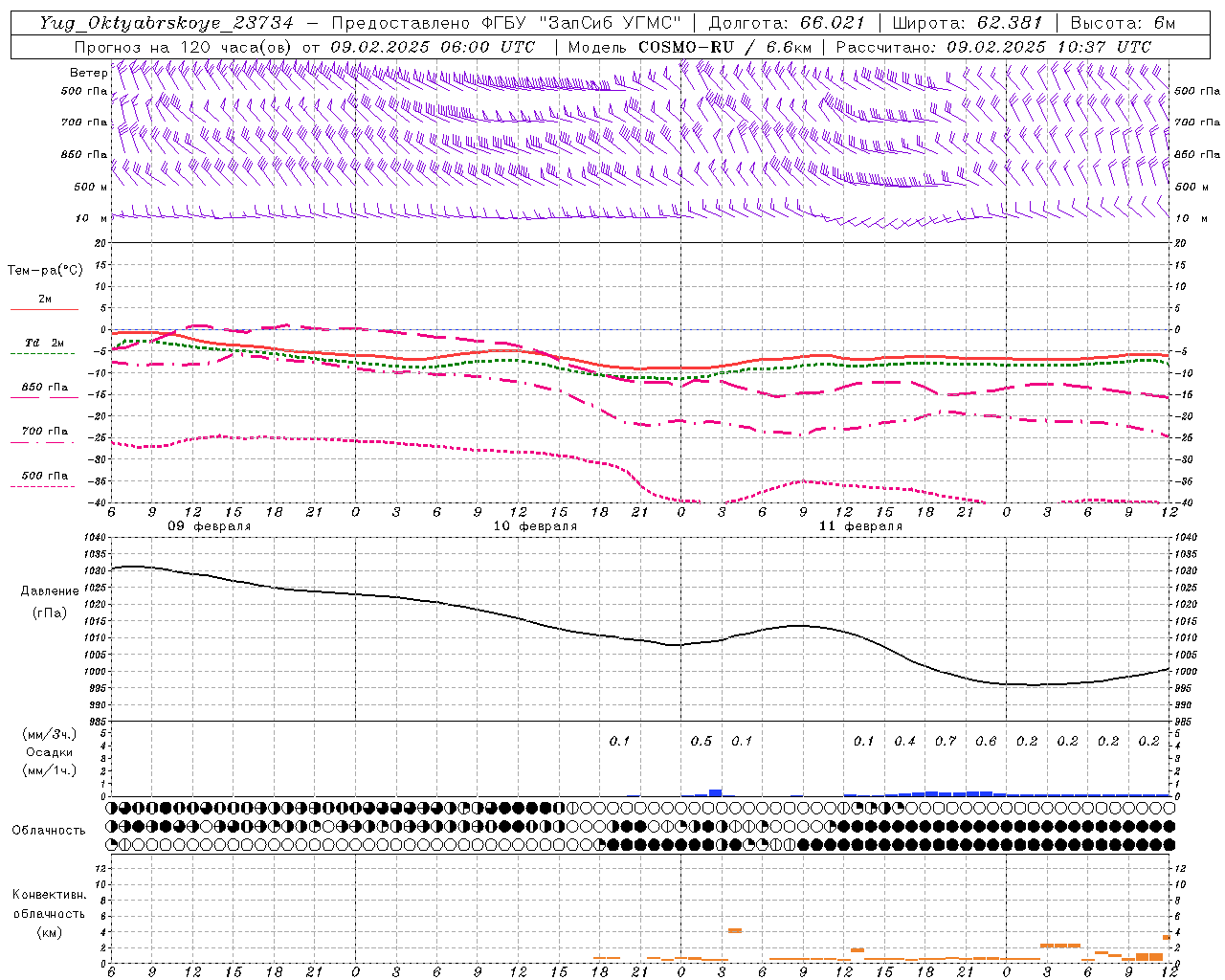1225x980 pixels.
Task: Click the Td 2м dew point legend entry
Action: 45,343
